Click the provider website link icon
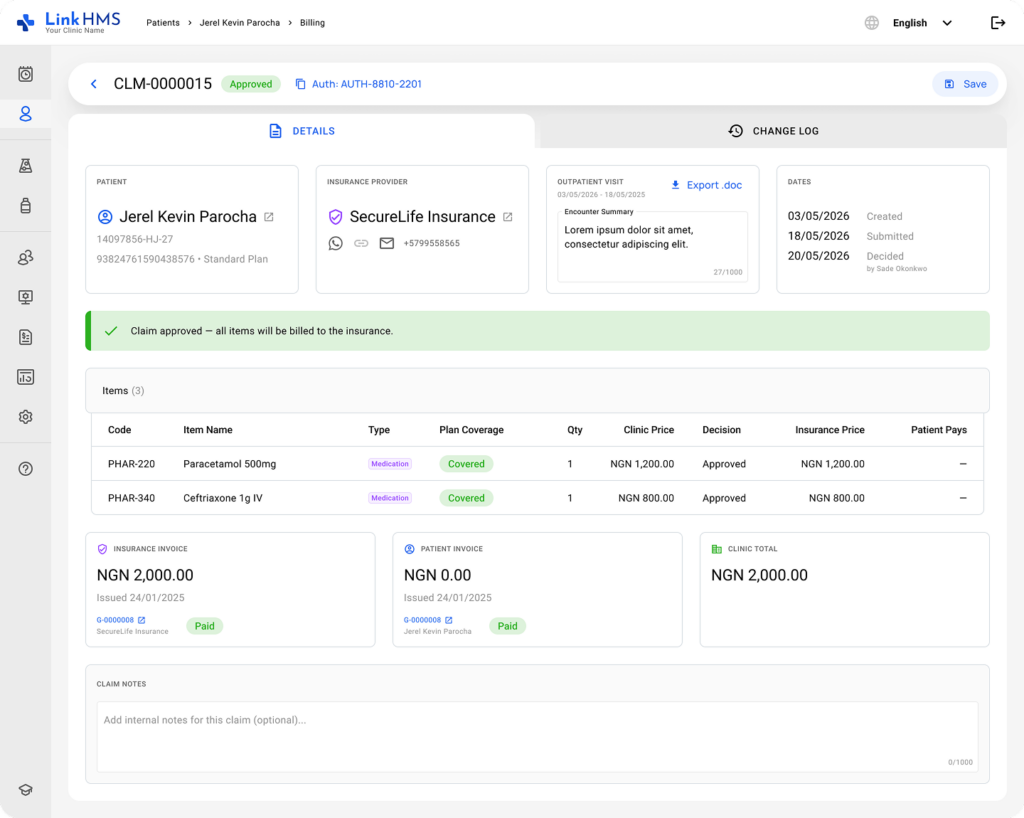 [361, 243]
